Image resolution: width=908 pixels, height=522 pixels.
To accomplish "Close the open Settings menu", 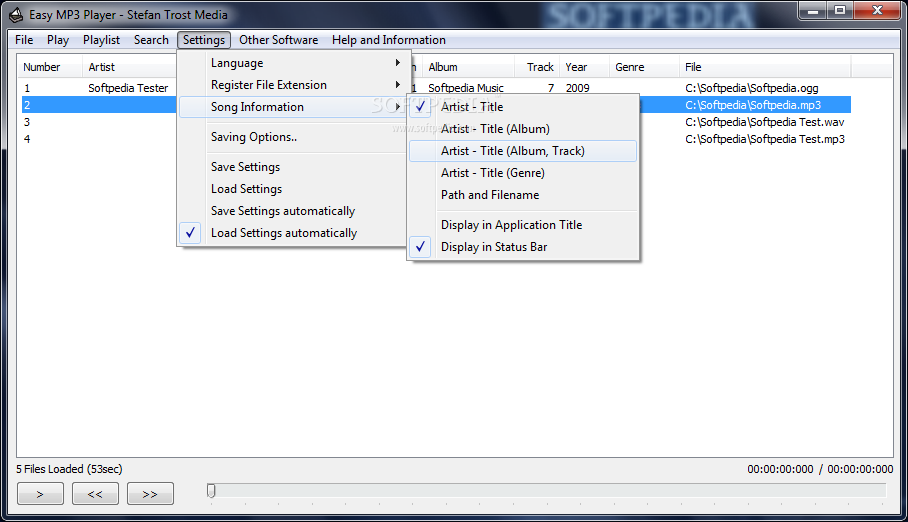I will pyautogui.click(x=204, y=40).
